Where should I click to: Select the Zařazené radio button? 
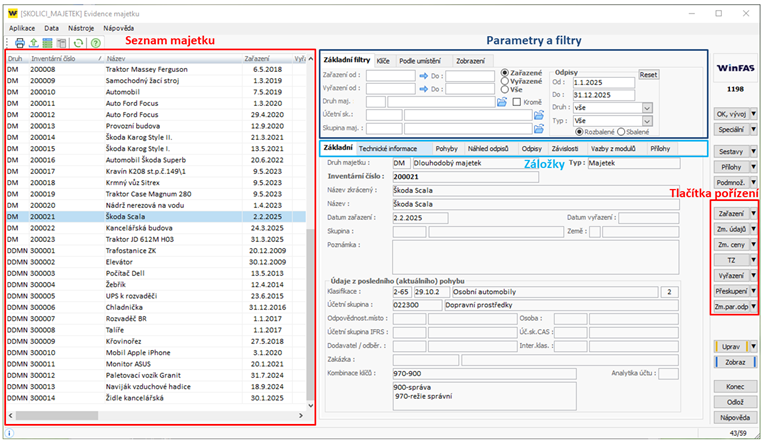coord(504,73)
